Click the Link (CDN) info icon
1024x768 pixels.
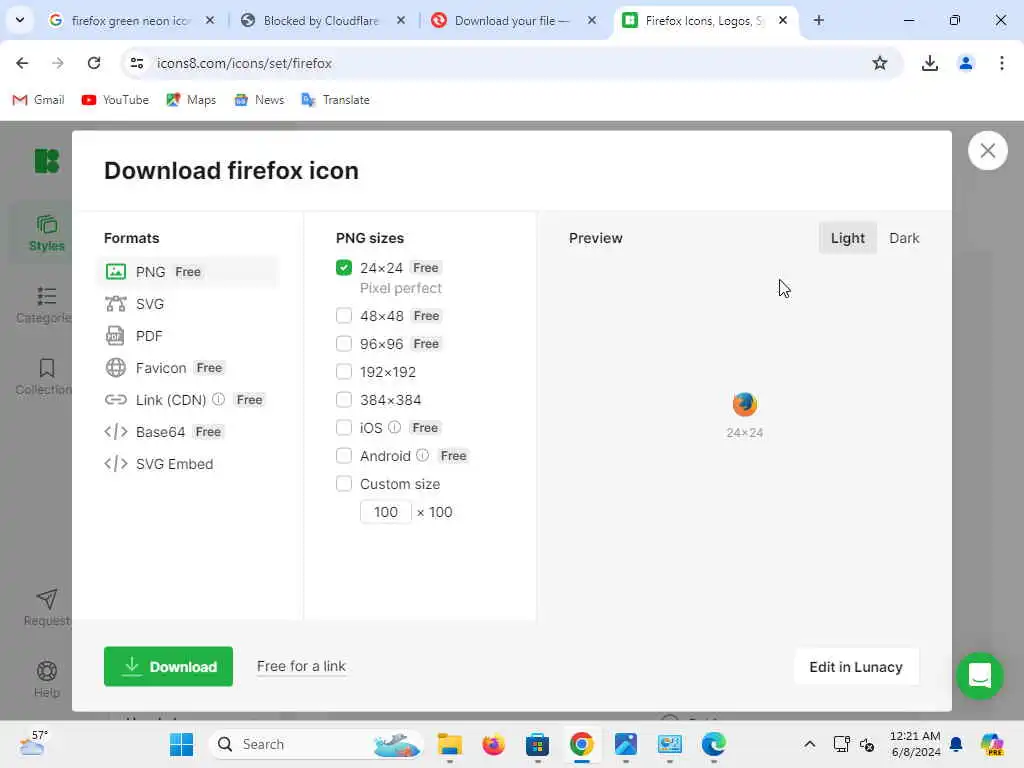click(219, 399)
